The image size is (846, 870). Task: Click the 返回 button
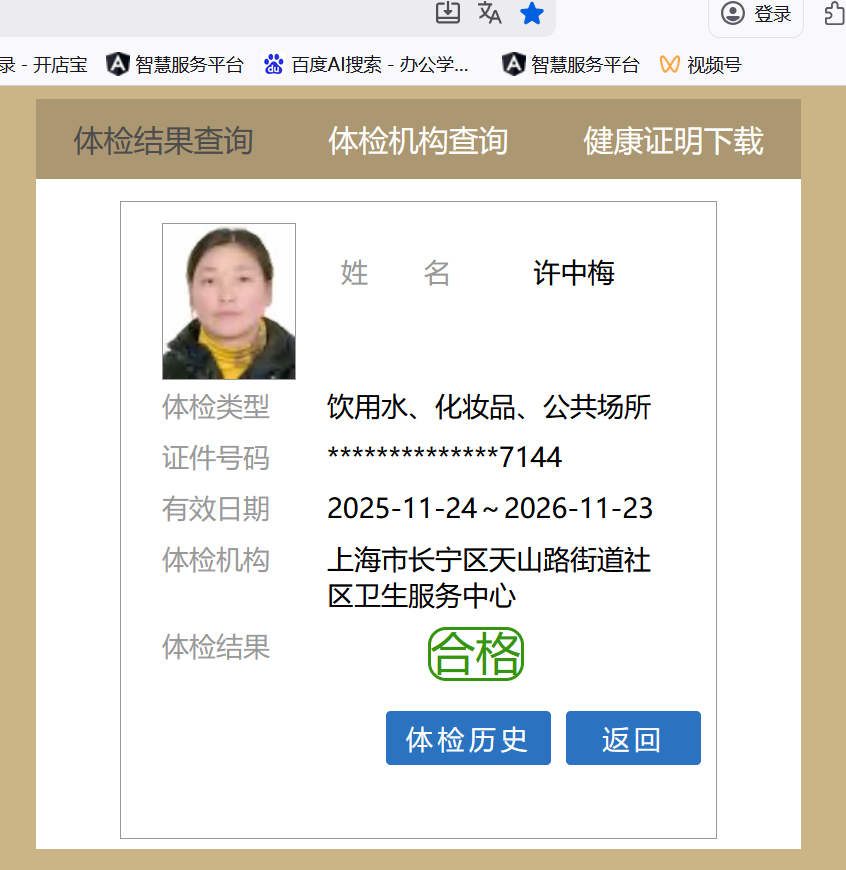coord(633,739)
